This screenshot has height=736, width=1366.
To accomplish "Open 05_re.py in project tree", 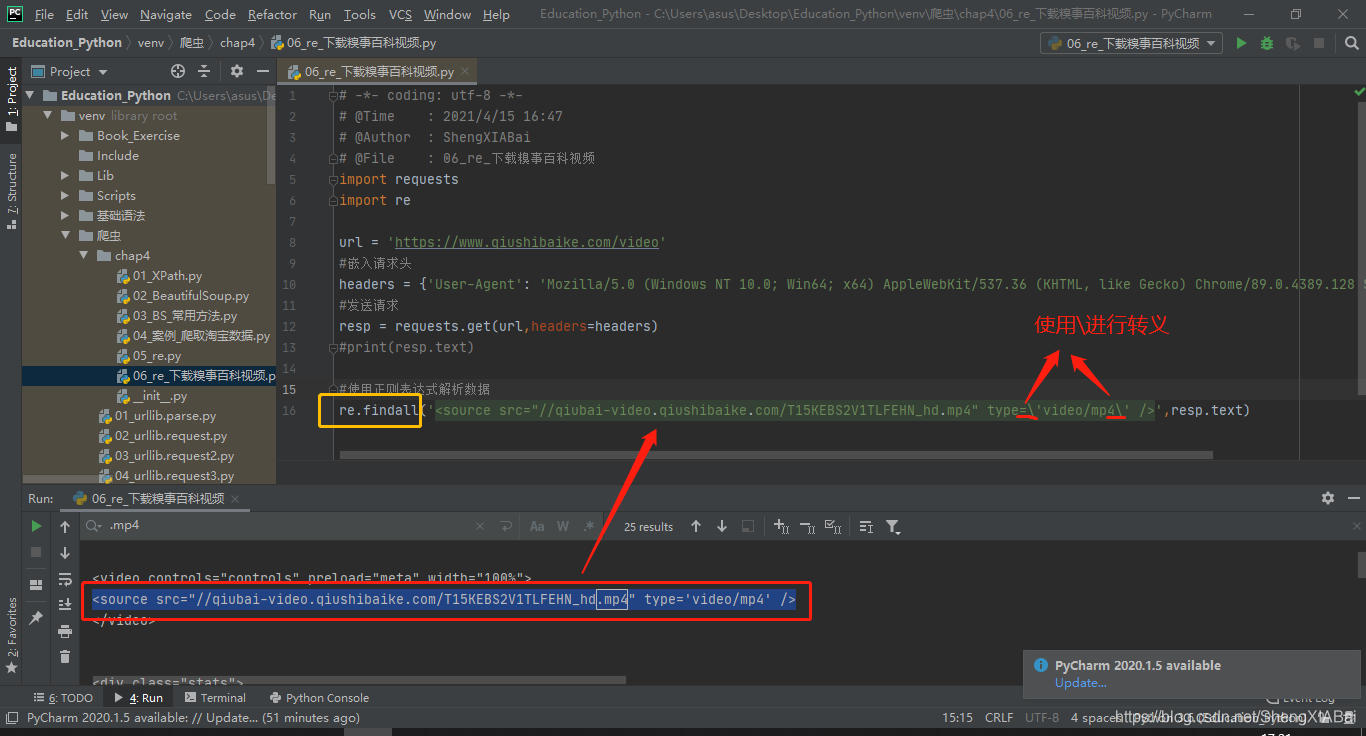I will point(157,355).
